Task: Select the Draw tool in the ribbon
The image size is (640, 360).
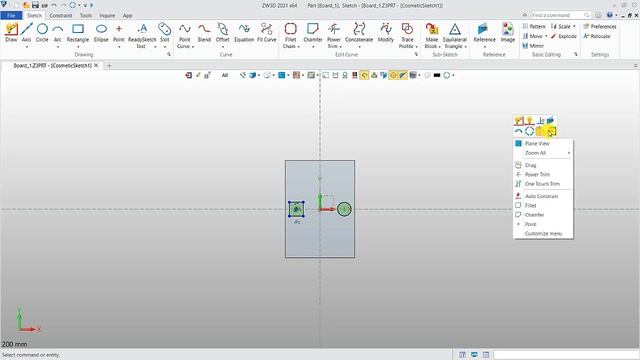Action: click(x=11, y=33)
